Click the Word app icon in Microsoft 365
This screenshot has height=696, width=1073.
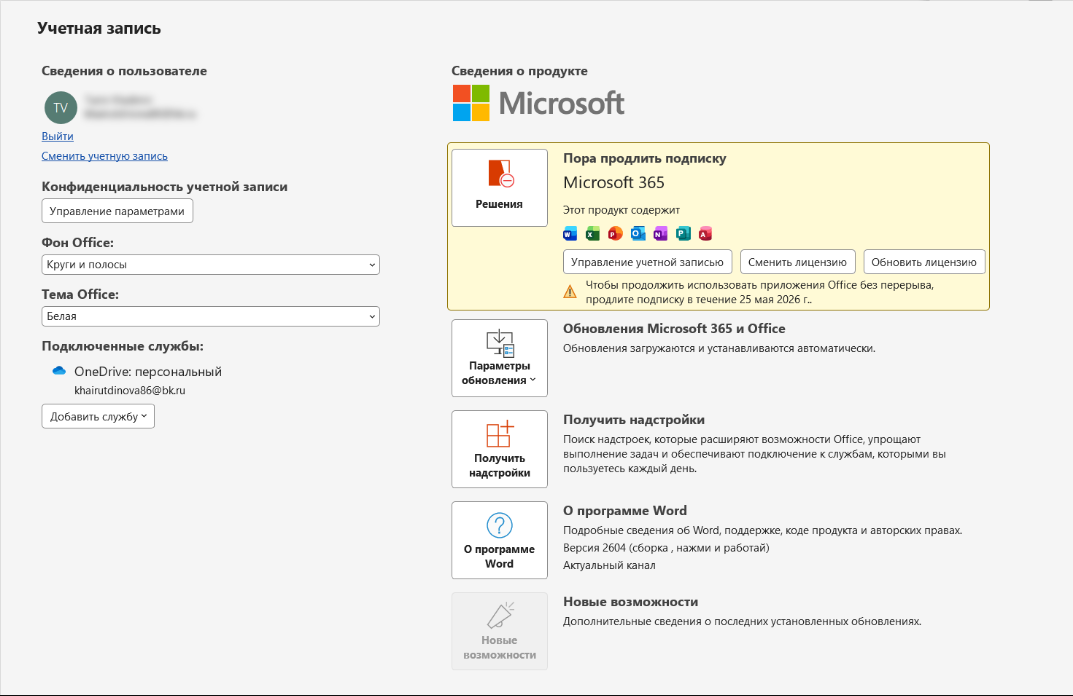pos(570,234)
